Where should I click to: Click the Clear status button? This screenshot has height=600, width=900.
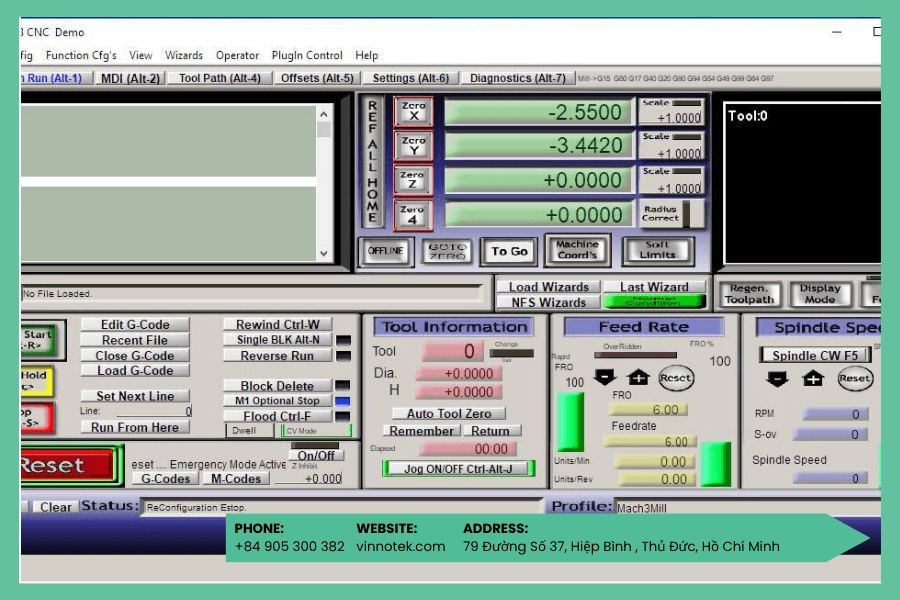pos(55,507)
